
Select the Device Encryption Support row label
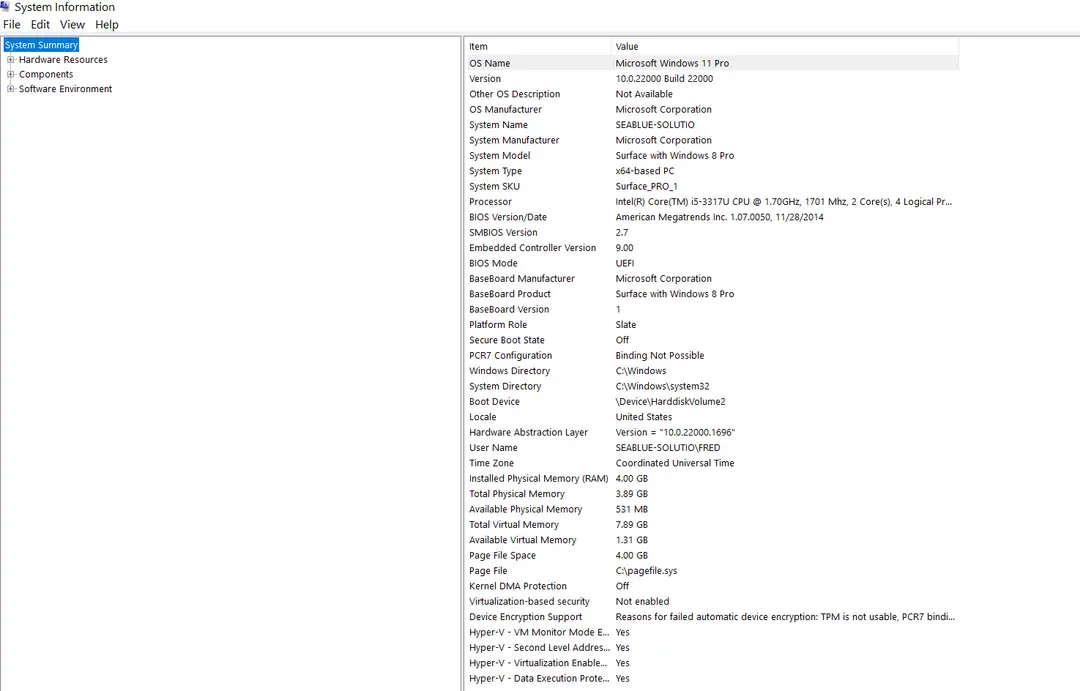[x=526, y=617]
